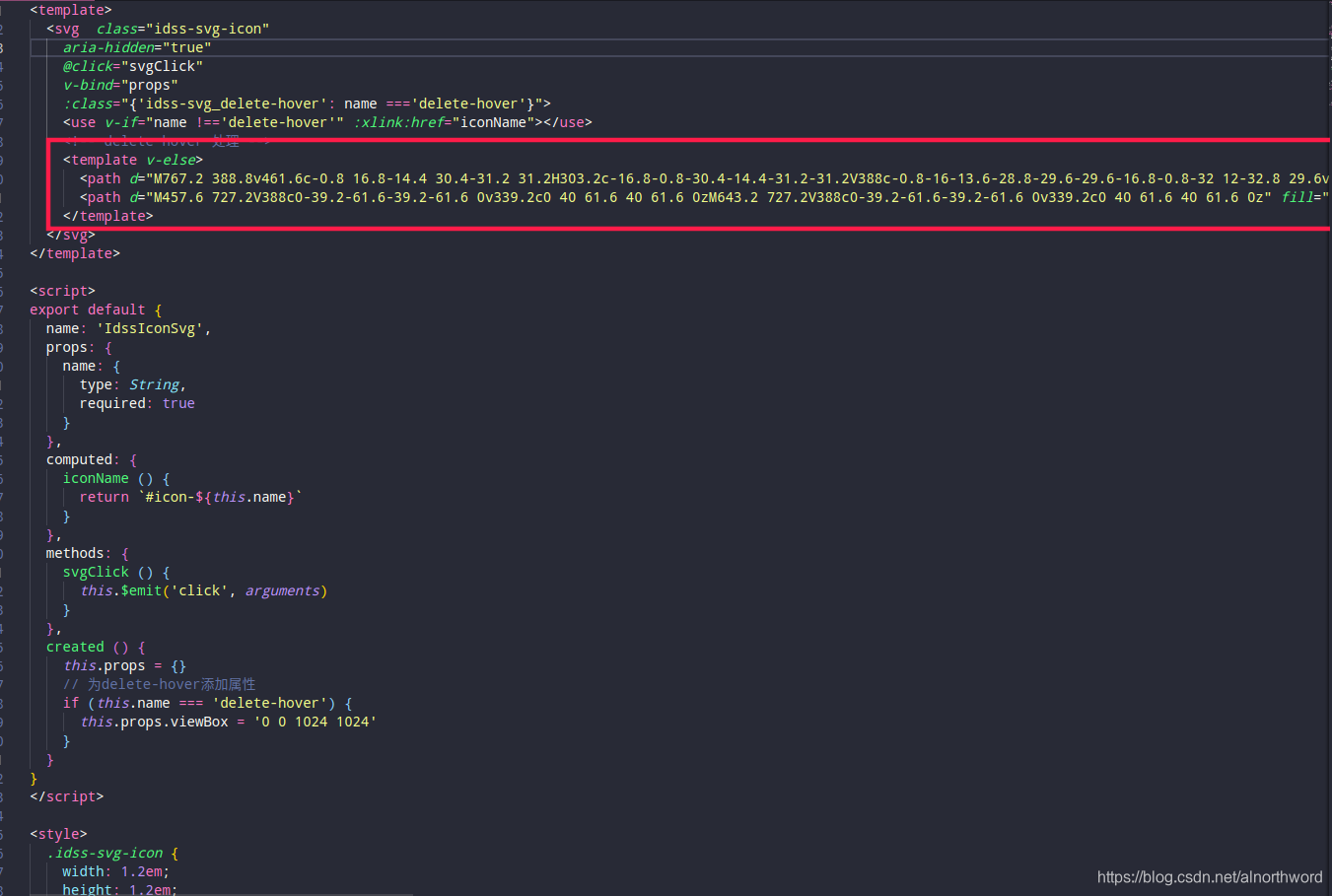Click the <use v-if="name !=='delete-hover'" line
1332x896 pixels.
[327, 122]
